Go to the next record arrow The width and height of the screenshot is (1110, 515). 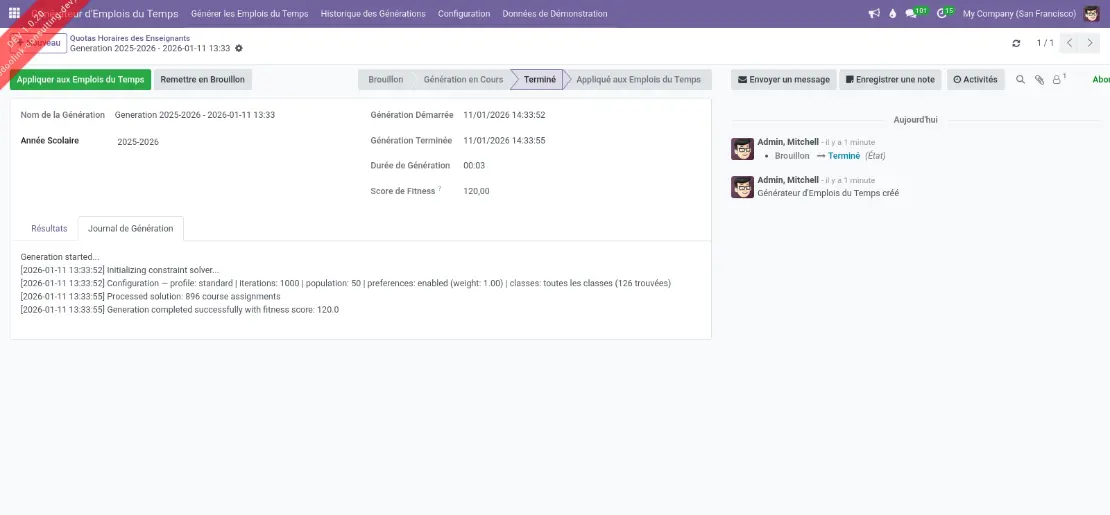pyautogui.click(x=1090, y=43)
